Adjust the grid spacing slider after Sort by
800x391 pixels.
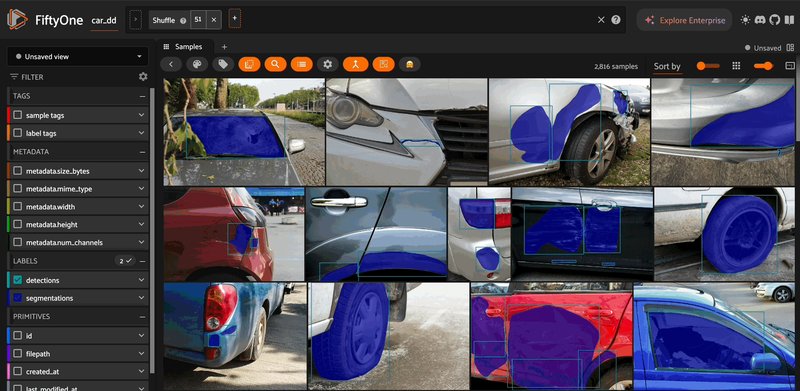pyautogui.click(x=708, y=66)
